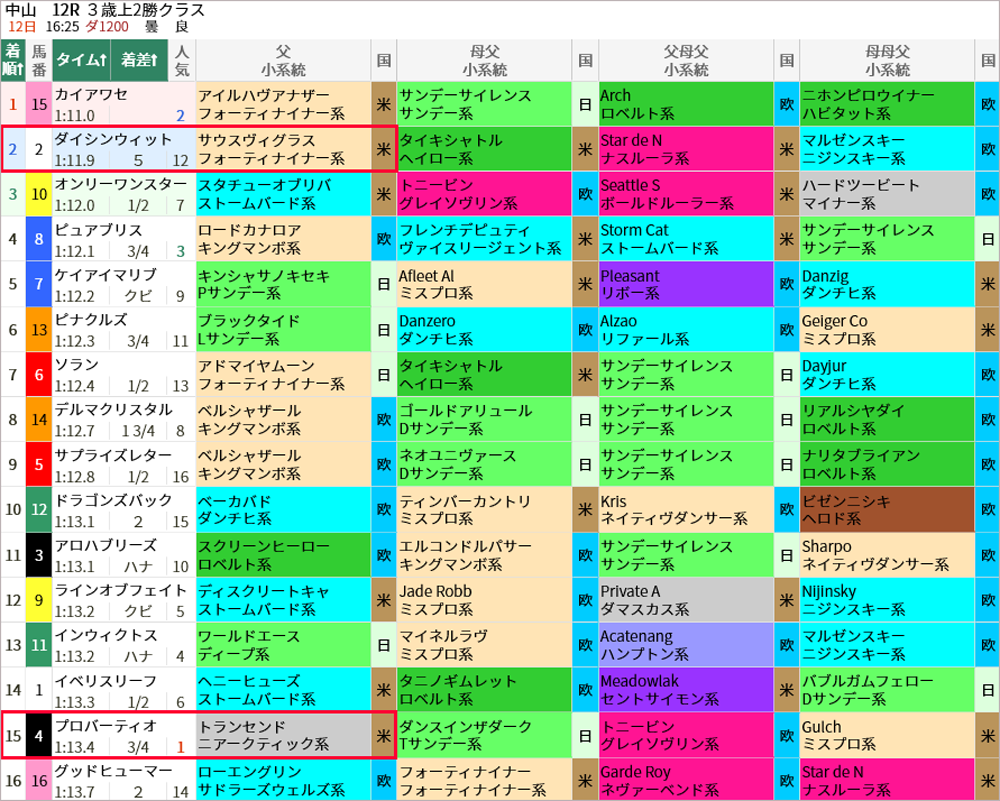Click sire cell ディスクリートキャ

pyautogui.click(x=283, y=600)
